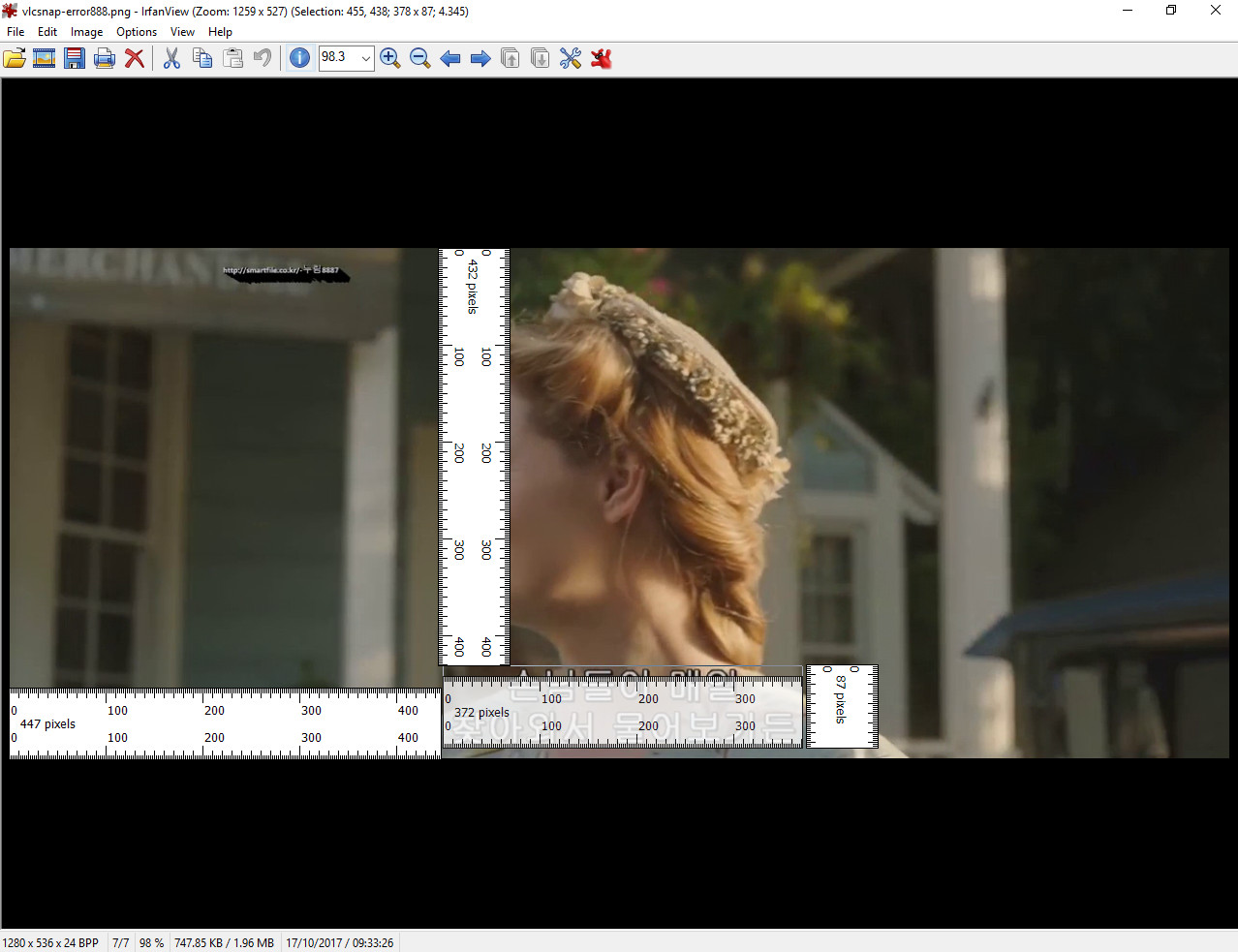Open Settings with the wrench and screwdriver icon
The width and height of the screenshot is (1238, 952).
pyautogui.click(x=571, y=58)
